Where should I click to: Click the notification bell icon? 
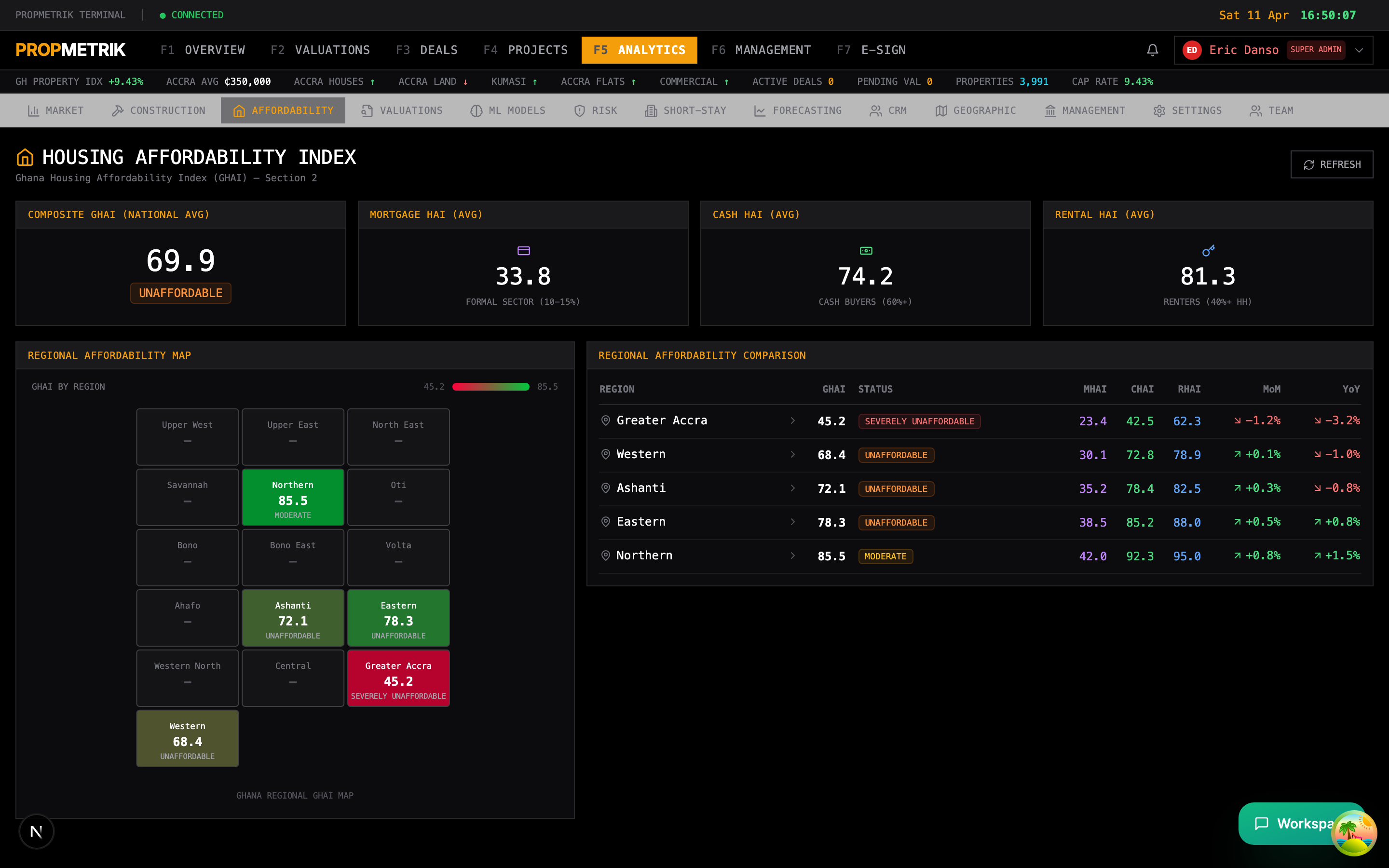(x=1152, y=50)
